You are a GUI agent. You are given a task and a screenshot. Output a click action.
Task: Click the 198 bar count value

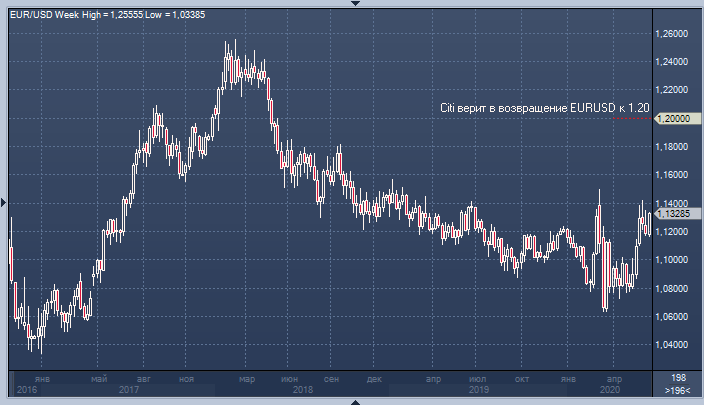pyautogui.click(x=676, y=378)
